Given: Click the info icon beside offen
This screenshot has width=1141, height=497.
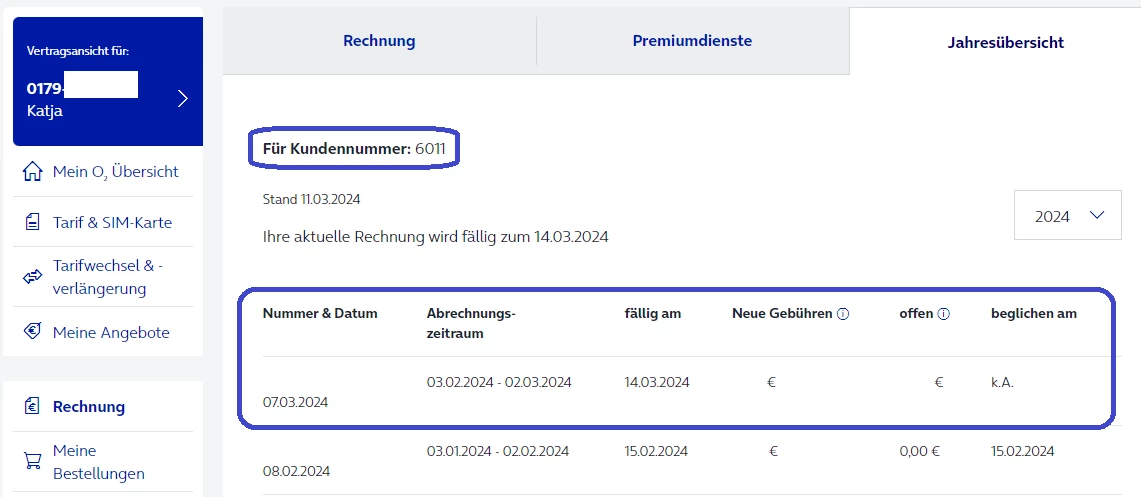Looking at the screenshot, I should [943, 314].
